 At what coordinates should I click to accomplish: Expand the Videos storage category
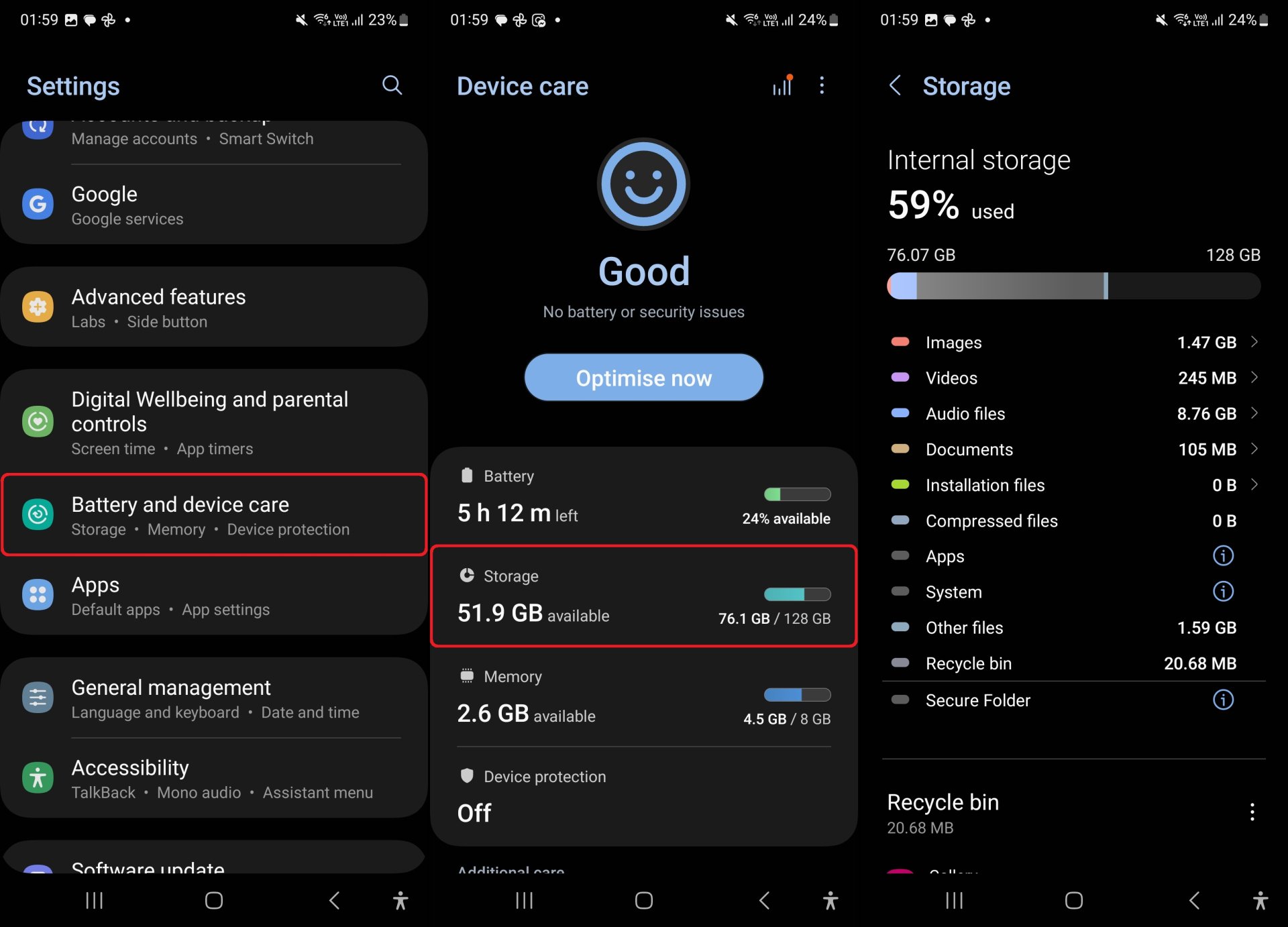coord(1073,377)
